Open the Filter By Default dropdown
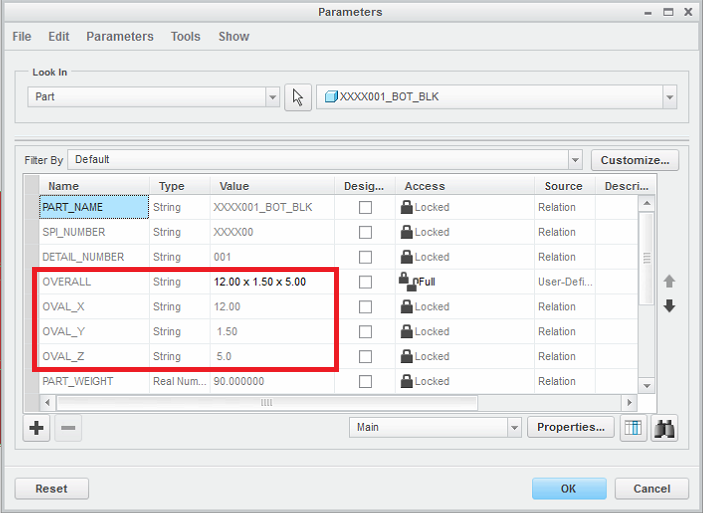 click(575, 160)
